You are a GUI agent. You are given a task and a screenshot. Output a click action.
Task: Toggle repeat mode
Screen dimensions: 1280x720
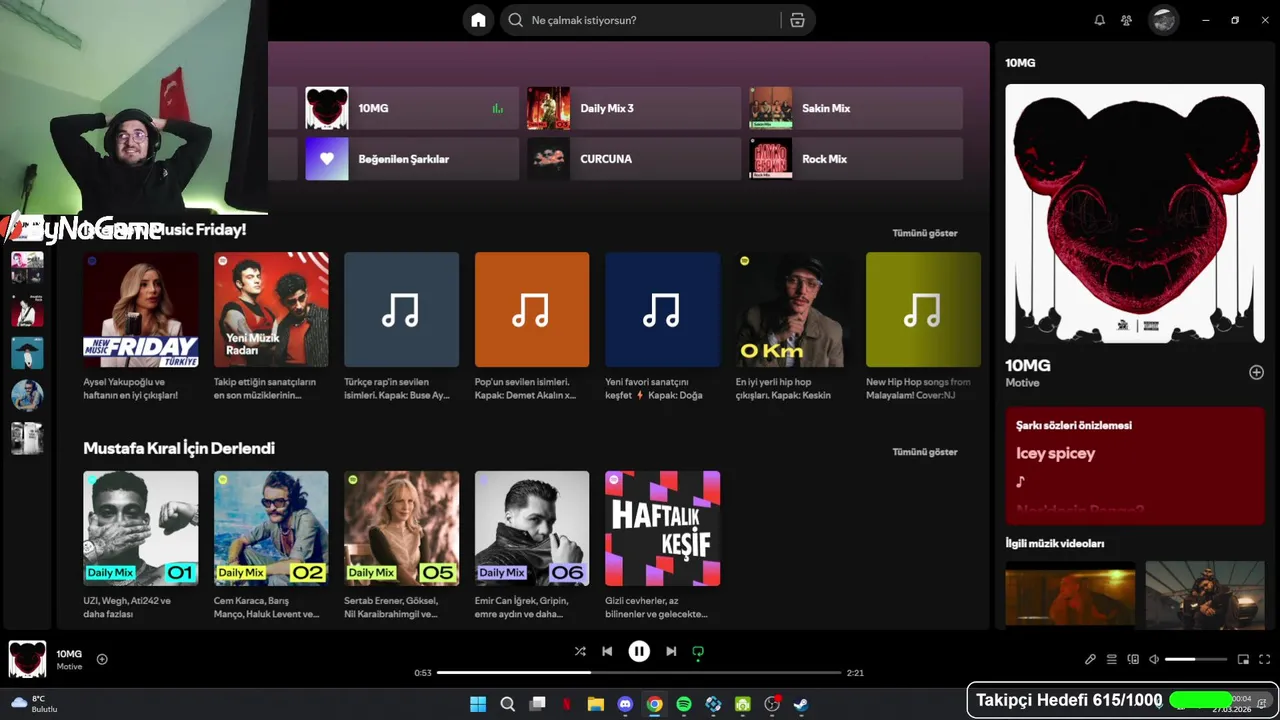698,651
